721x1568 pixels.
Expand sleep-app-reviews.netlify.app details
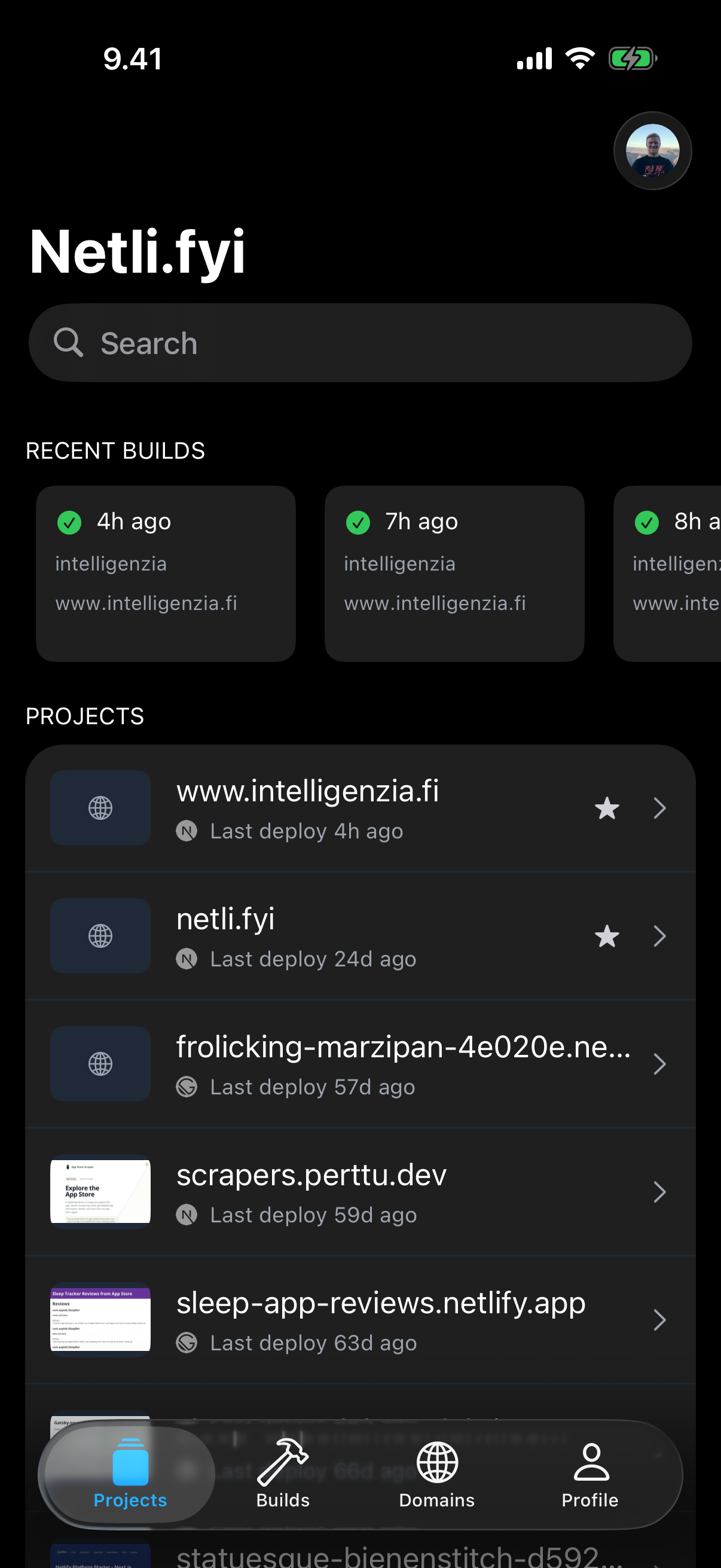click(x=661, y=1320)
